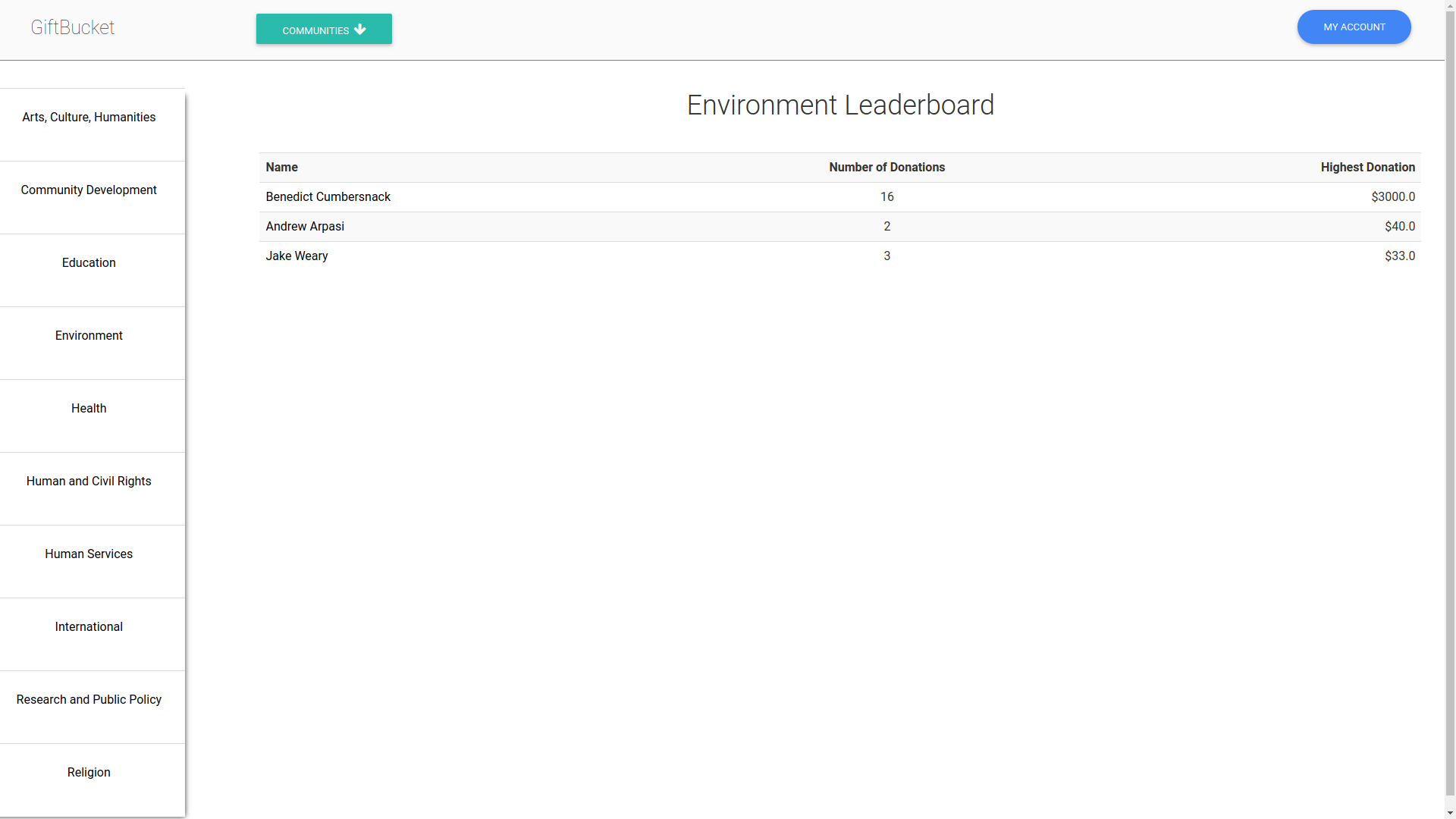Click the Benedict Cumbersnack row

click(328, 197)
